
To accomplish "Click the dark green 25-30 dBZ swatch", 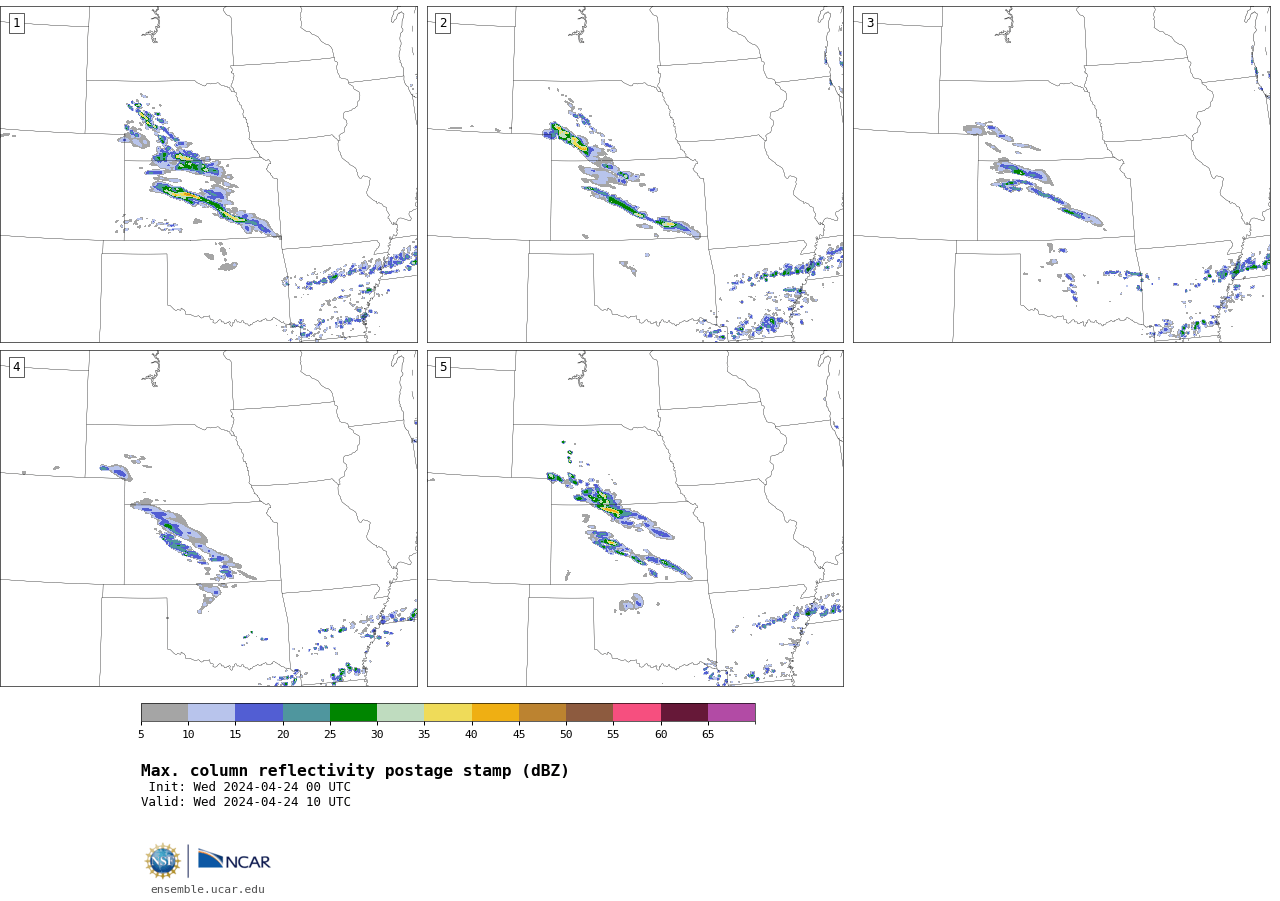I will tap(353, 712).
